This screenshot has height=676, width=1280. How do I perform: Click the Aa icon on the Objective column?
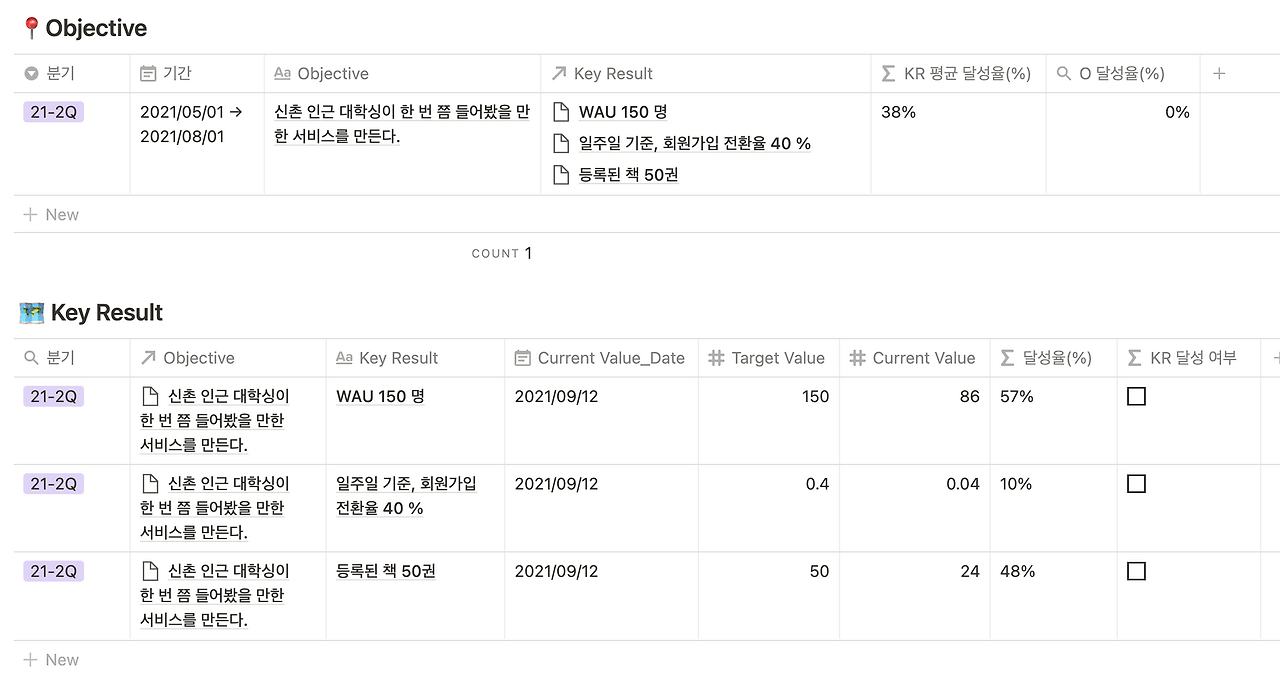[x=281, y=73]
